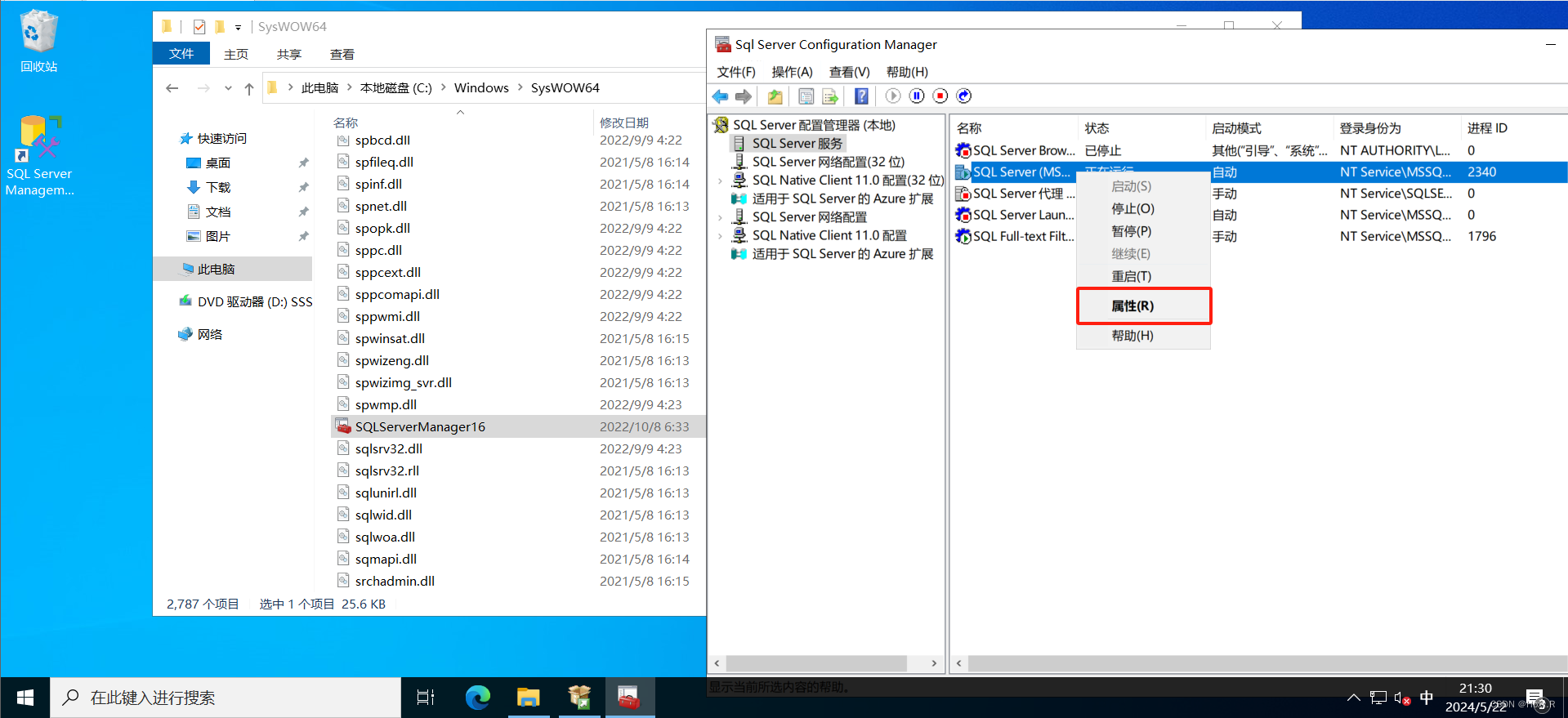Open the 文件(F) menu in Configuration Manager
This screenshot has height=718, width=1568.
point(736,72)
